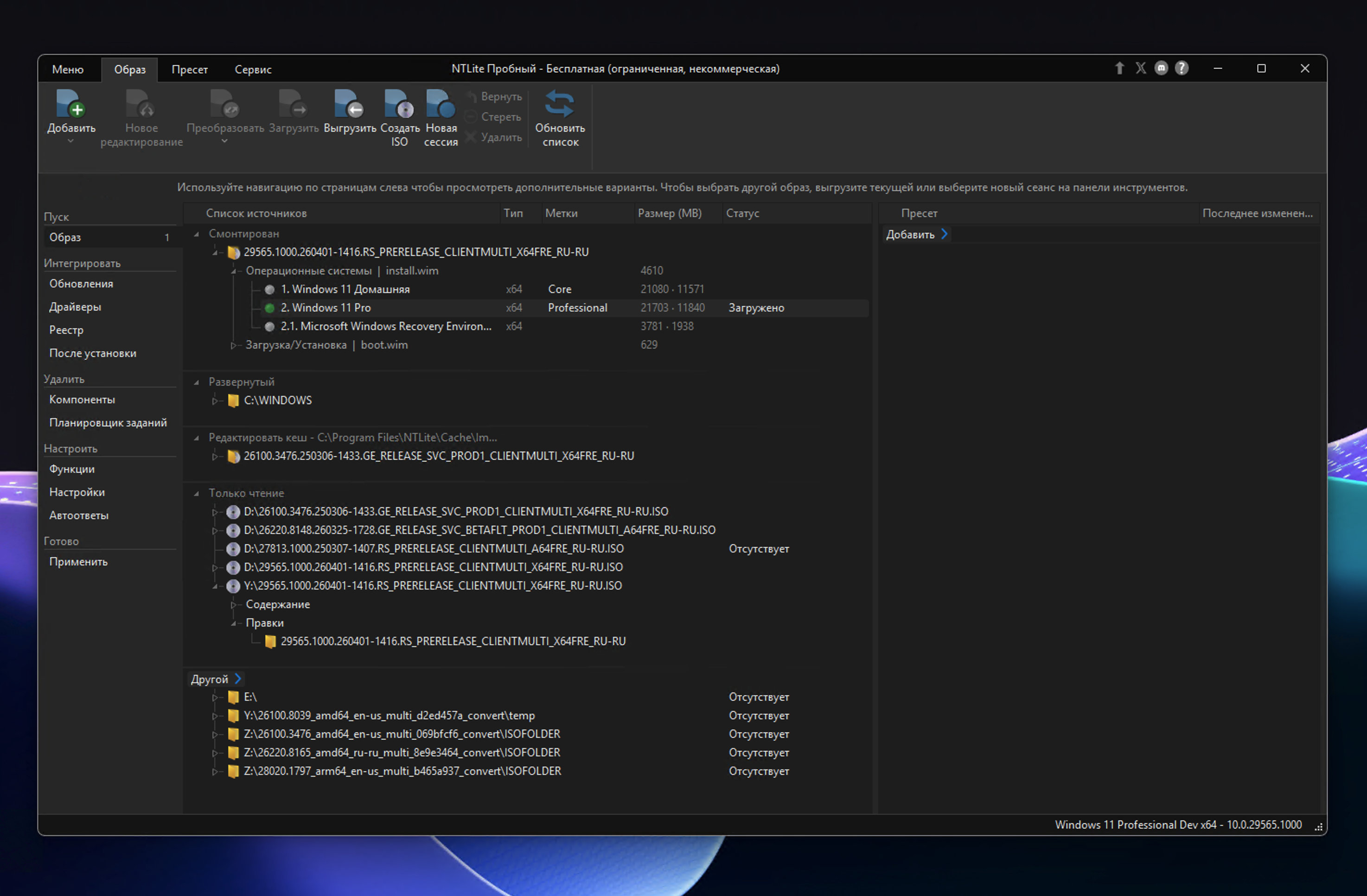The image size is (1367, 896).
Task: Click the Размер (MB) column header
Action: (x=669, y=213)
